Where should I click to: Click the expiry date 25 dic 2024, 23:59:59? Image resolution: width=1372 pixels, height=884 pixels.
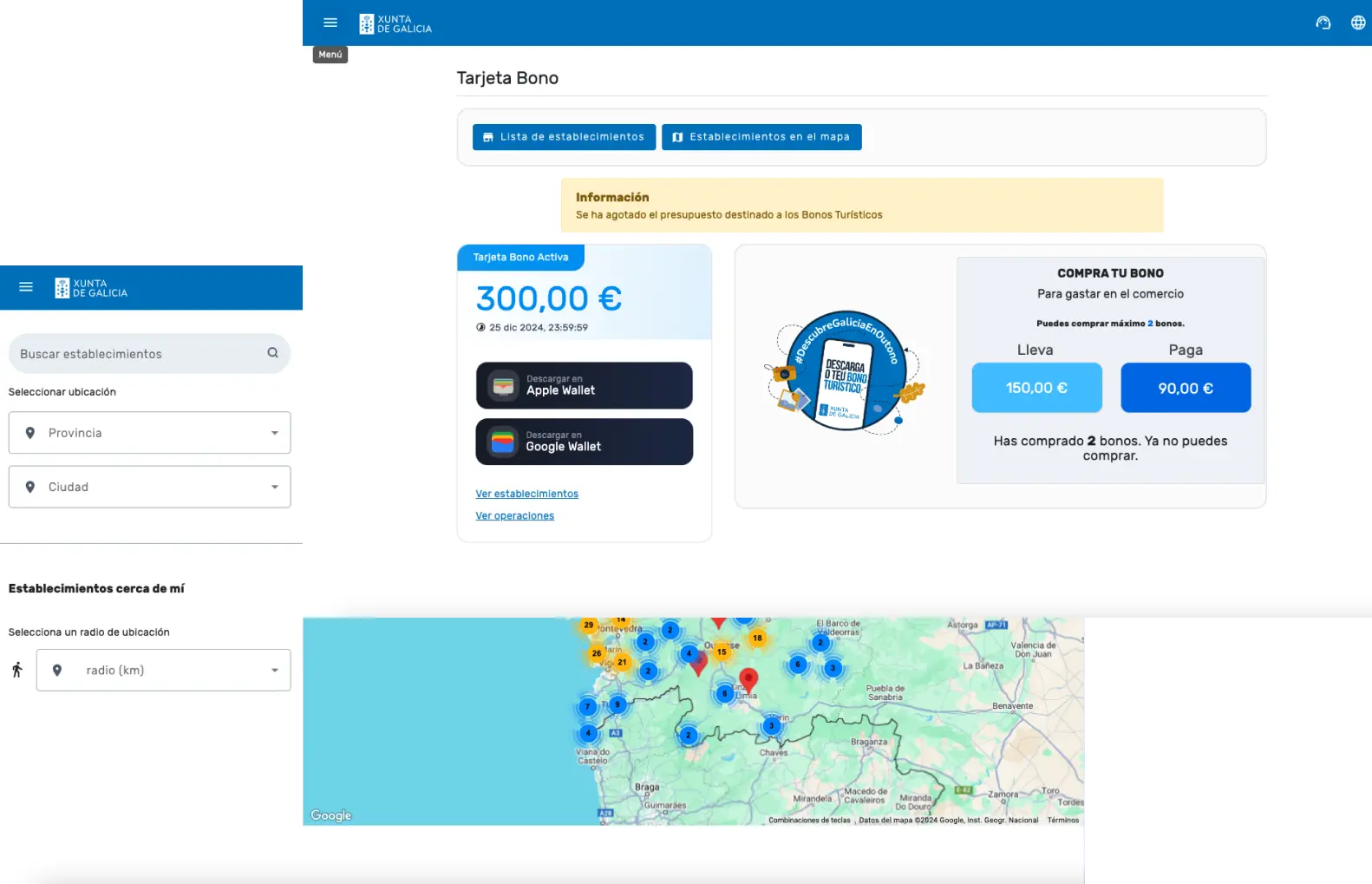point(538,327)
